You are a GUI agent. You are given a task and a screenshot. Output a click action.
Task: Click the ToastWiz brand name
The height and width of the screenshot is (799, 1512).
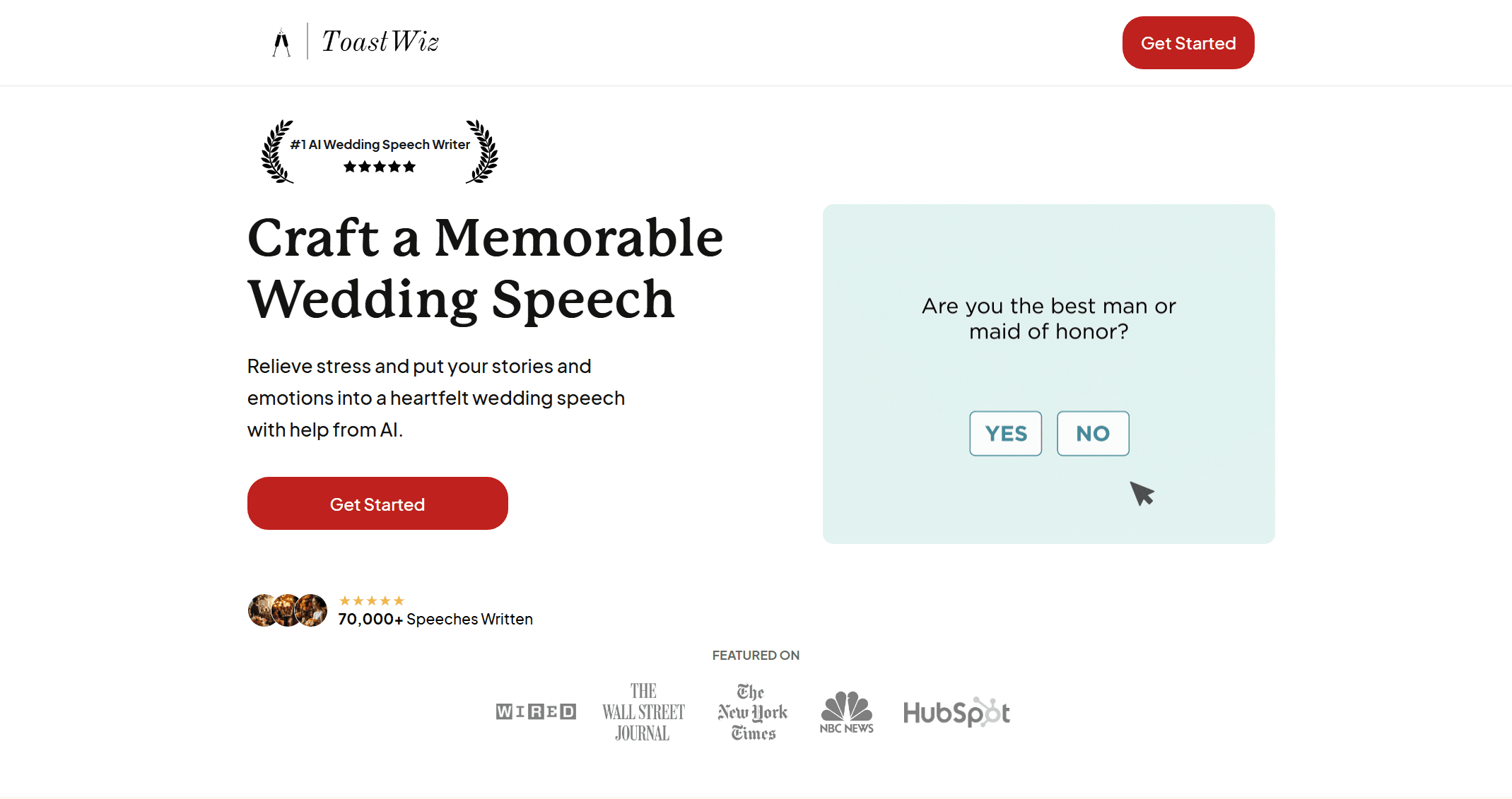[380, 42]
